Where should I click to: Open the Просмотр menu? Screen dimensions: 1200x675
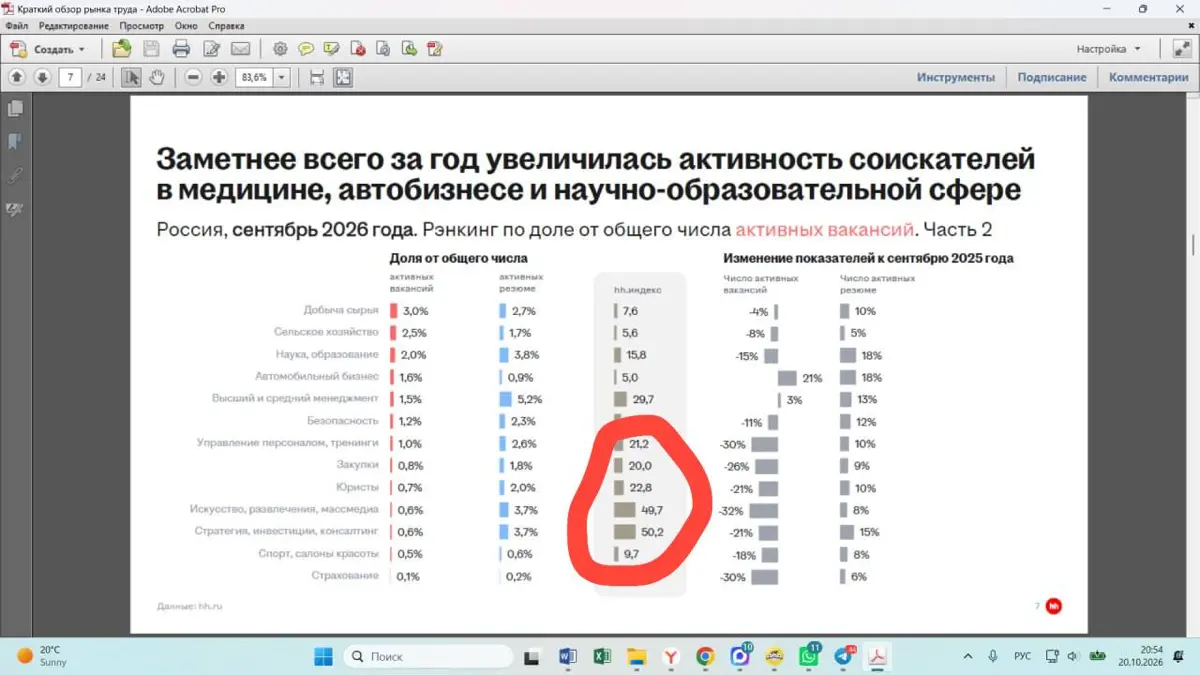pos(142,25)
